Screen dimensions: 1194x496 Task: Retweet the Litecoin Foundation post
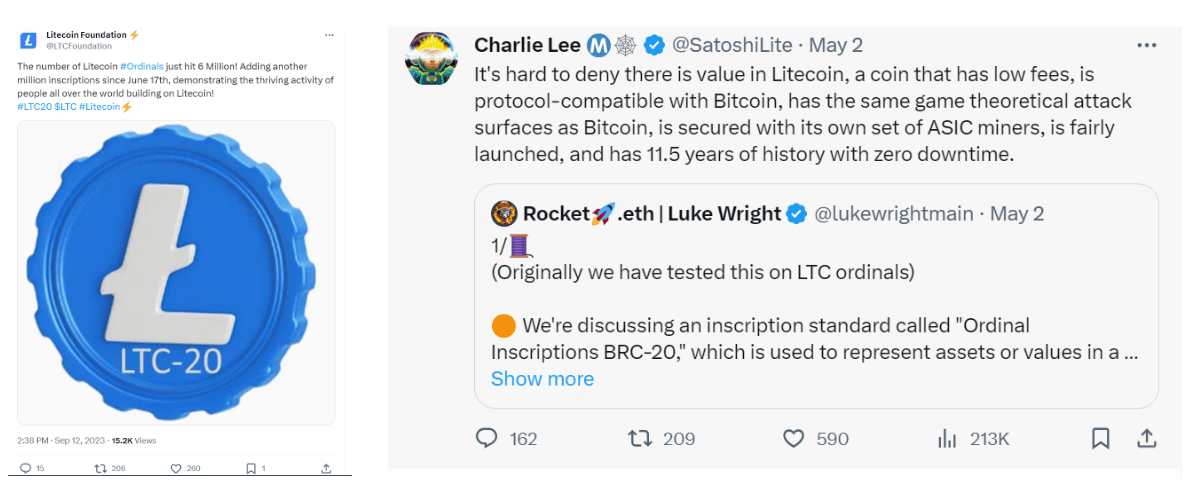[x=99, y=468]
